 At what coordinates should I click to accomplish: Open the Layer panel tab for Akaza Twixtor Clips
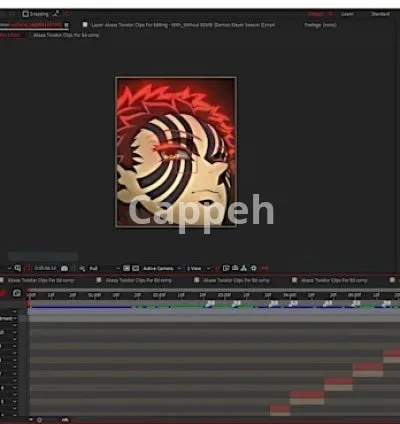click(x=183, y=25)
